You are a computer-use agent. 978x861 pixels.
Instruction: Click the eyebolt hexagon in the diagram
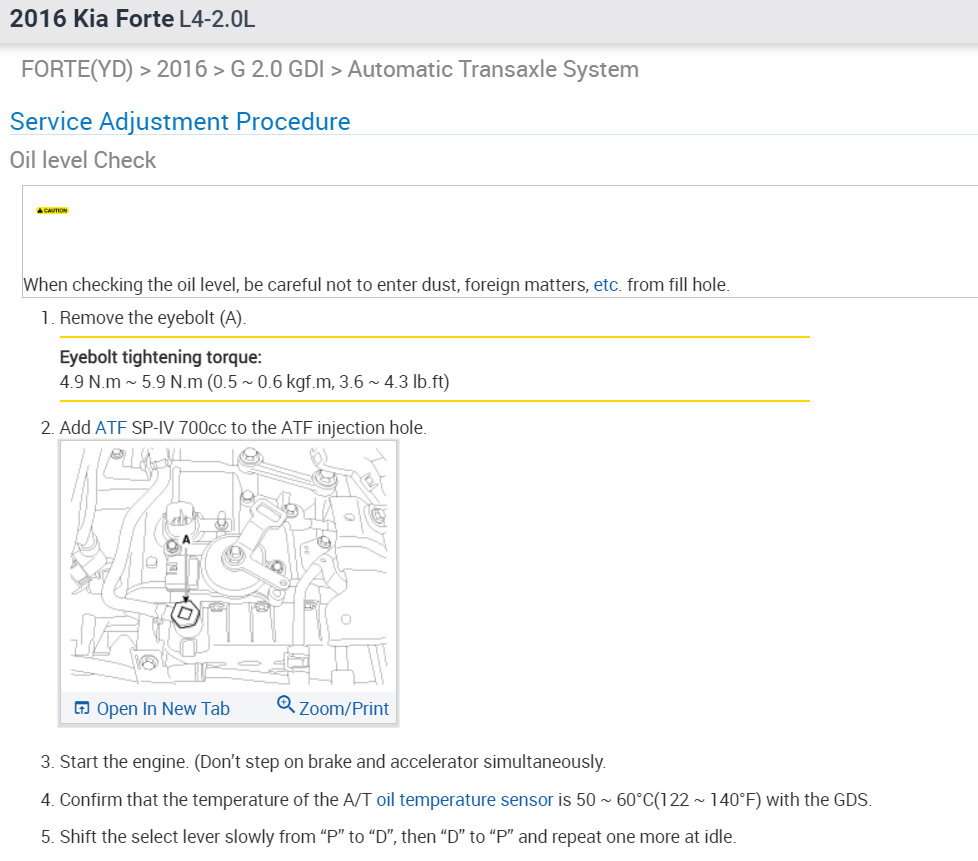[184, 614]
